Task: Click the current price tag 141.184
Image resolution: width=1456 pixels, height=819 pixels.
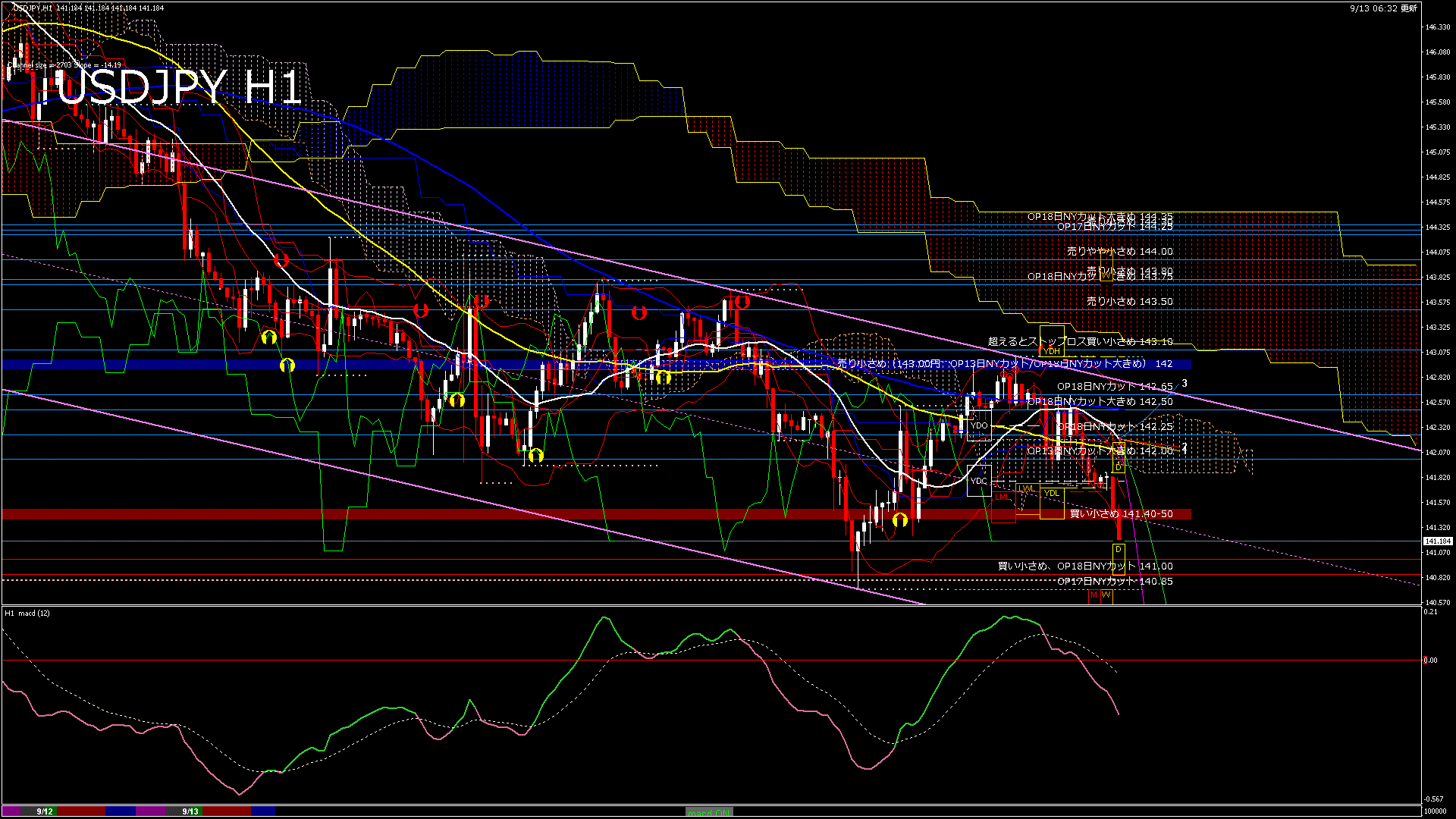Action: point(1437,541)
